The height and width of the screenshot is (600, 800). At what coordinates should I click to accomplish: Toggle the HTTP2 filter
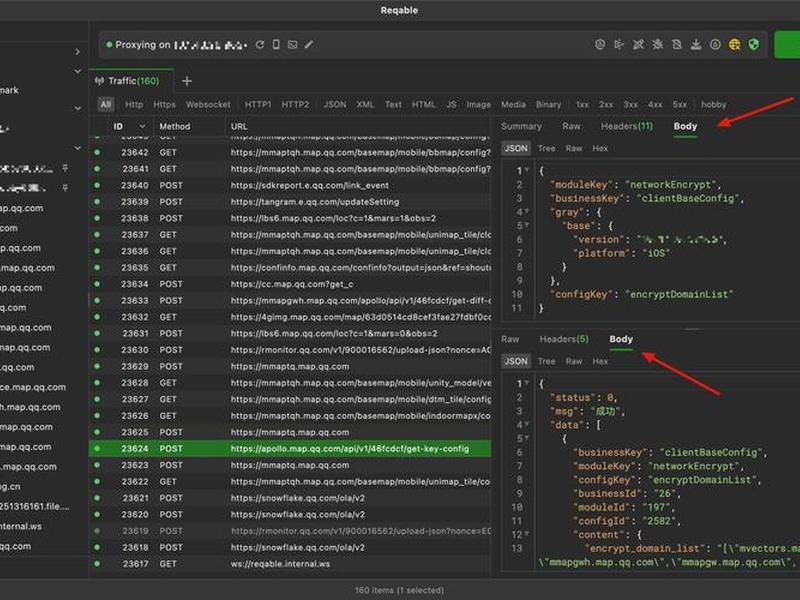[295, 104]
